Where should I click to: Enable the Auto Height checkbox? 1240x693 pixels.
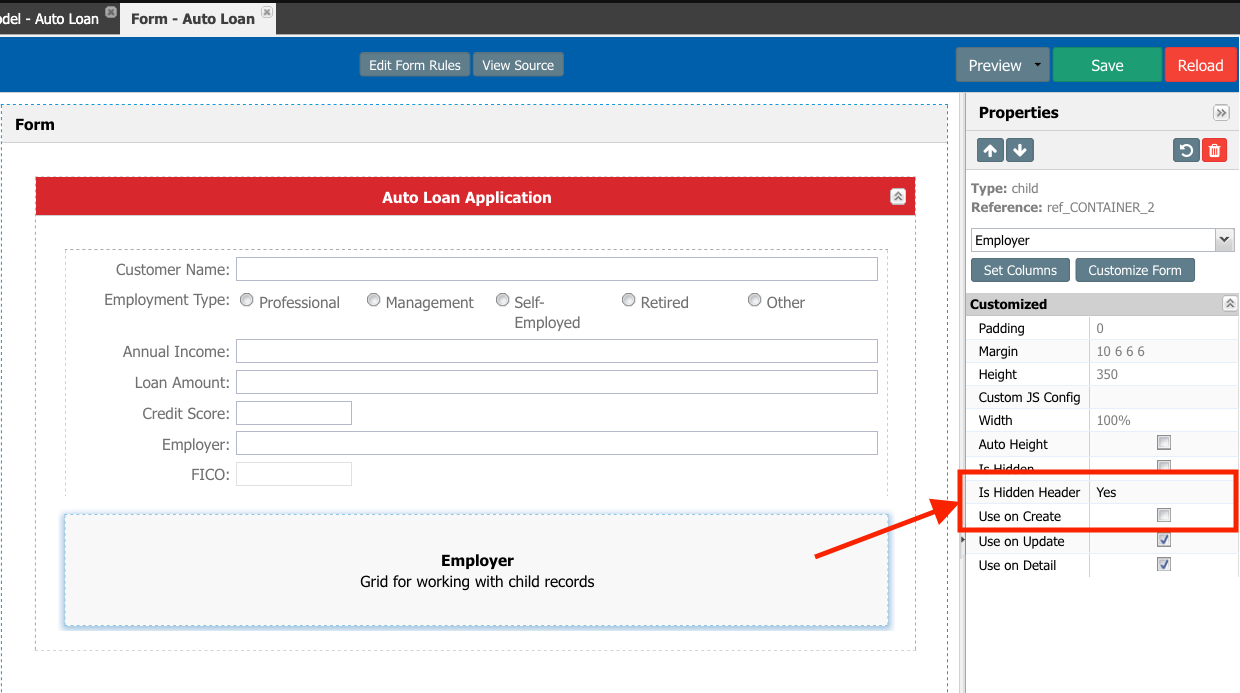coord(1163,443)
